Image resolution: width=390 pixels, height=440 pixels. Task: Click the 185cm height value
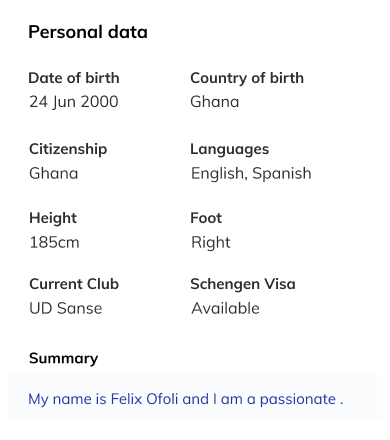coord(54,242)
